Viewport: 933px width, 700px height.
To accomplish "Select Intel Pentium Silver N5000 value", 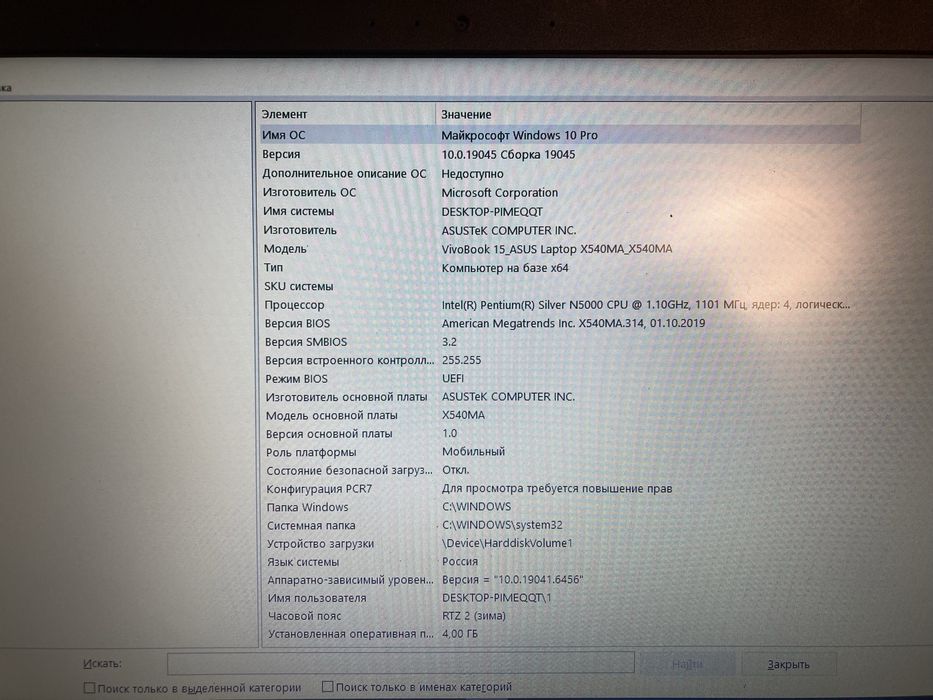I will (x=646, y=305).
